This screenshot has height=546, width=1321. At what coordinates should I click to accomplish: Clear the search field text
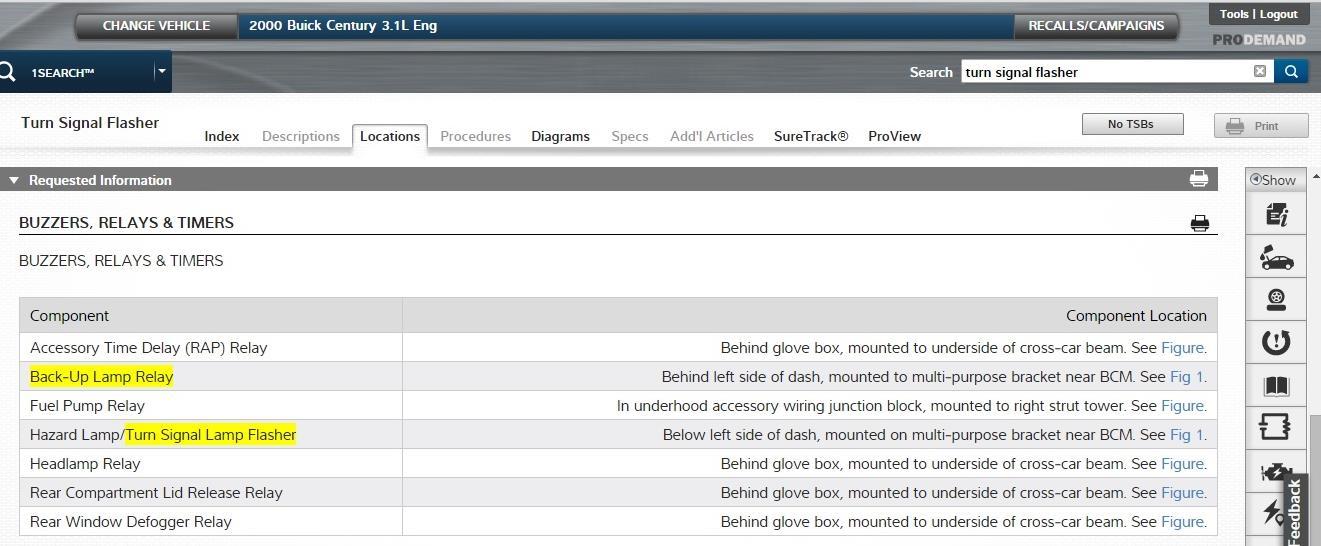click(1260, 71)
